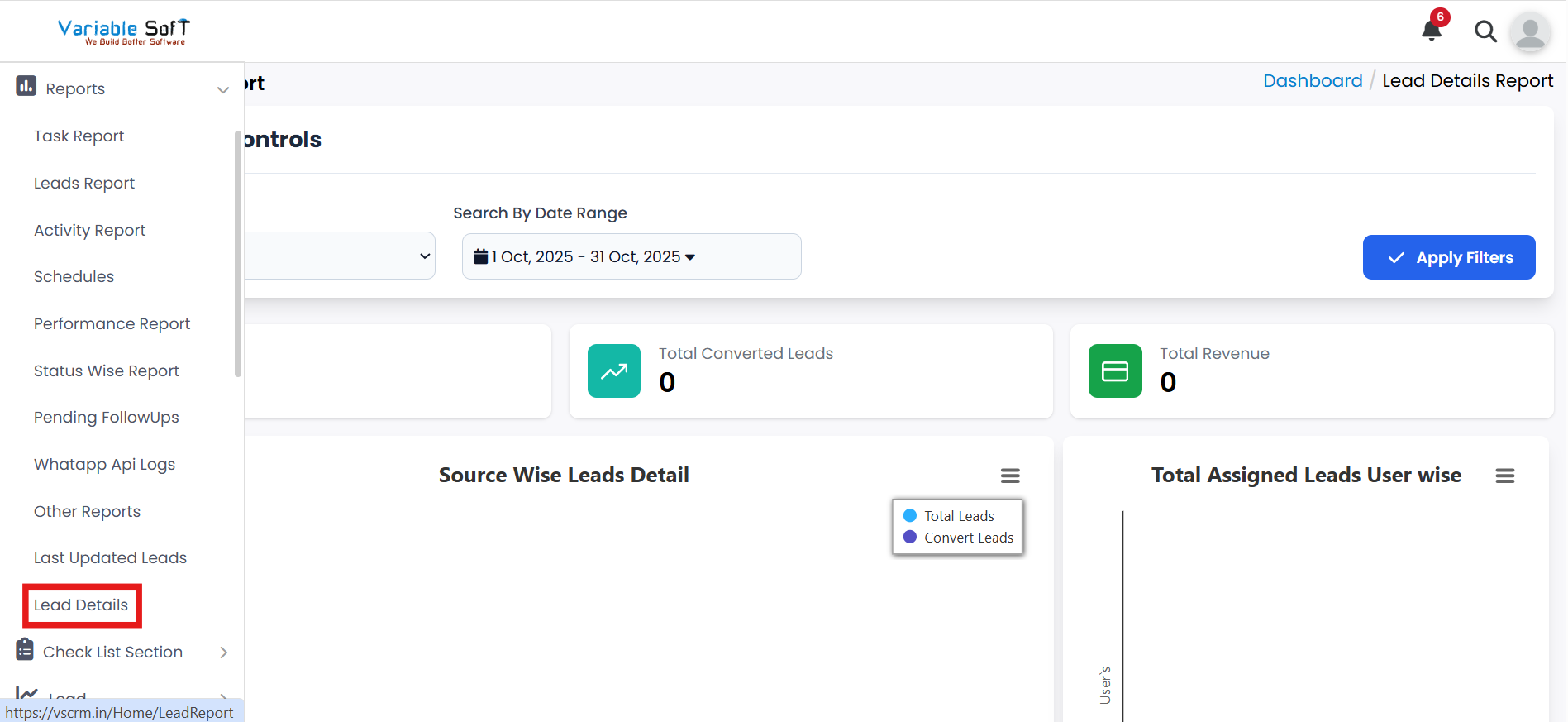This screenshot has width=1568, height=722.
Task: Click the purple Convert Leads legend dot
Action: pyautogui.click(x=910, y=537)
